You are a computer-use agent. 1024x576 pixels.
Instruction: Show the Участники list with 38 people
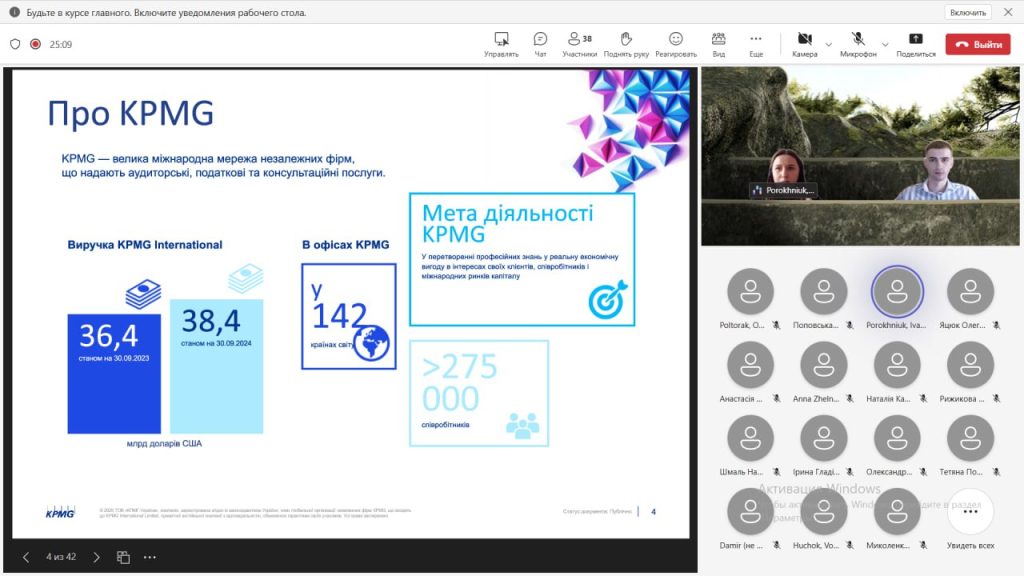(579, 44)
